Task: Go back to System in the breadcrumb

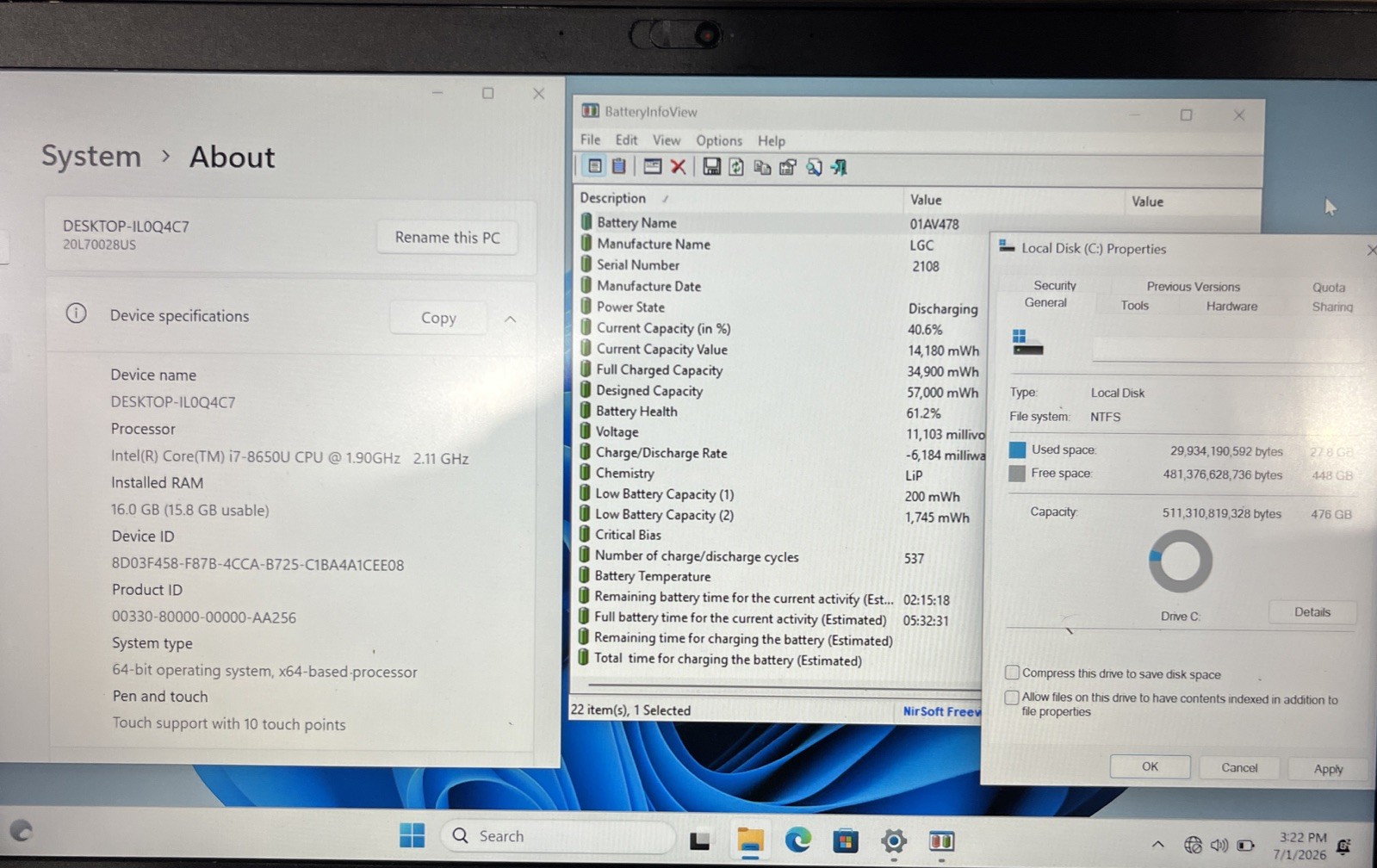Action: pyautogui.click(x=91, y=156)
